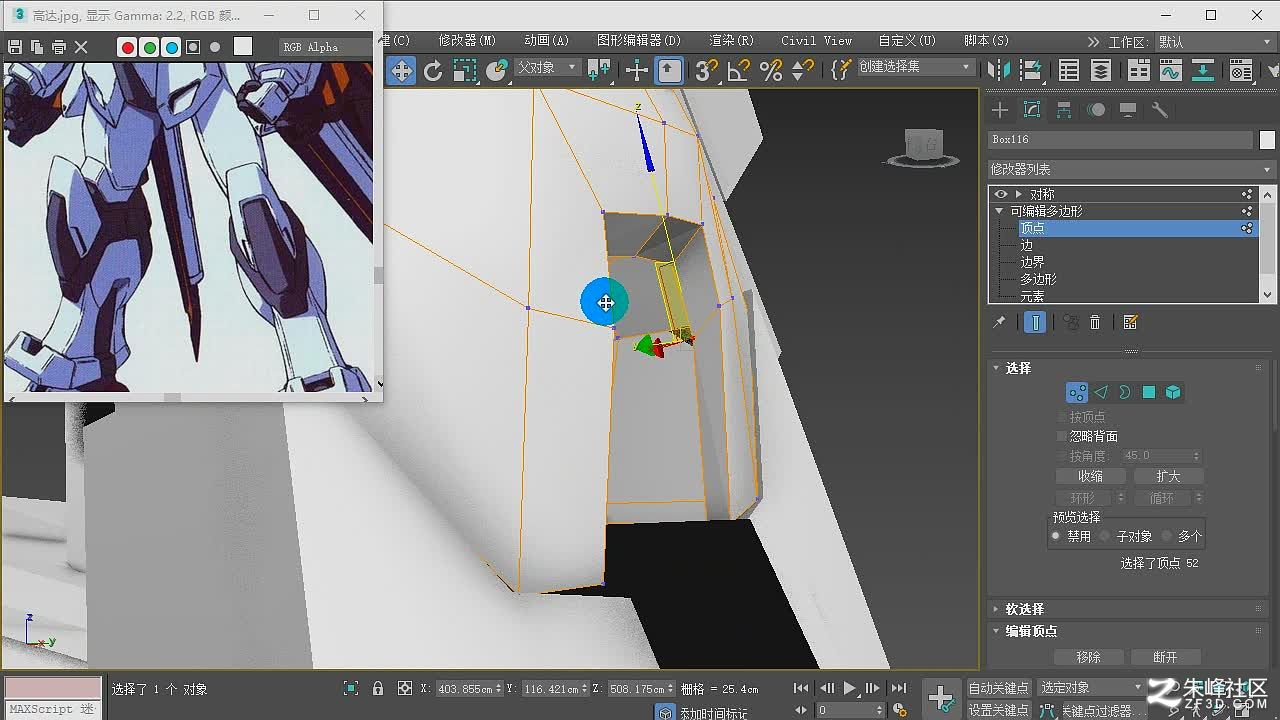Open the Create command panel tab
The image size is (1280, 720).
[1000, 110]
